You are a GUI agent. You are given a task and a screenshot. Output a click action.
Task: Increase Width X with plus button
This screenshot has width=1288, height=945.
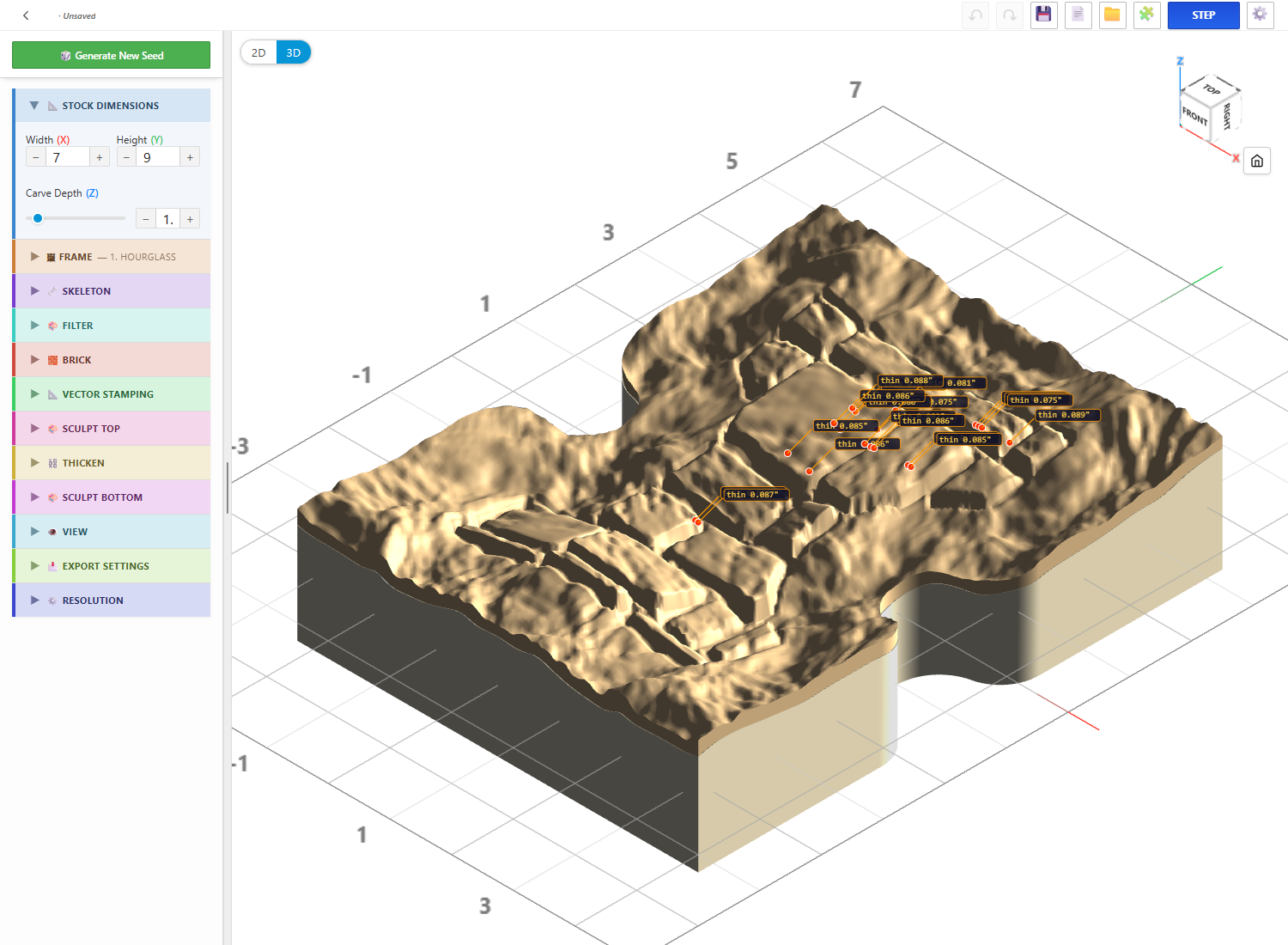[x=100, y=157]
